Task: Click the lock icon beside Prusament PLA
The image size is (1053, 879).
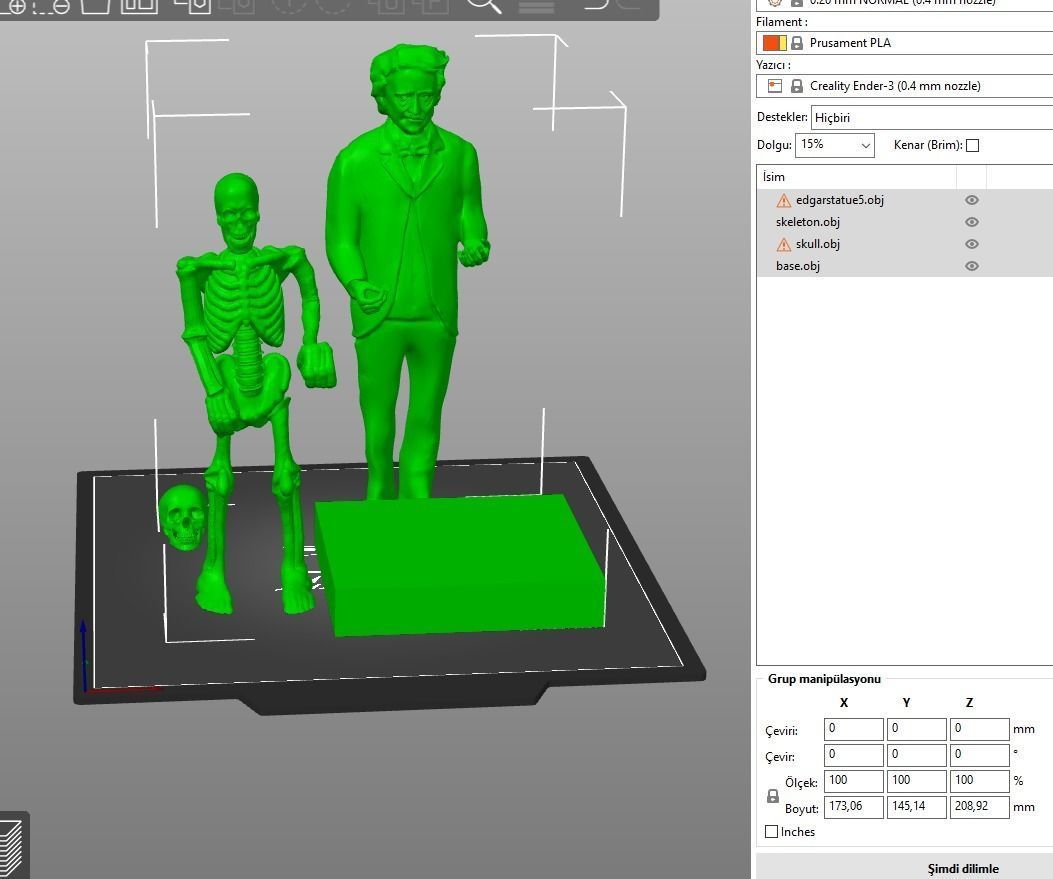Action: pyautogui.click(x=796, y=43)
